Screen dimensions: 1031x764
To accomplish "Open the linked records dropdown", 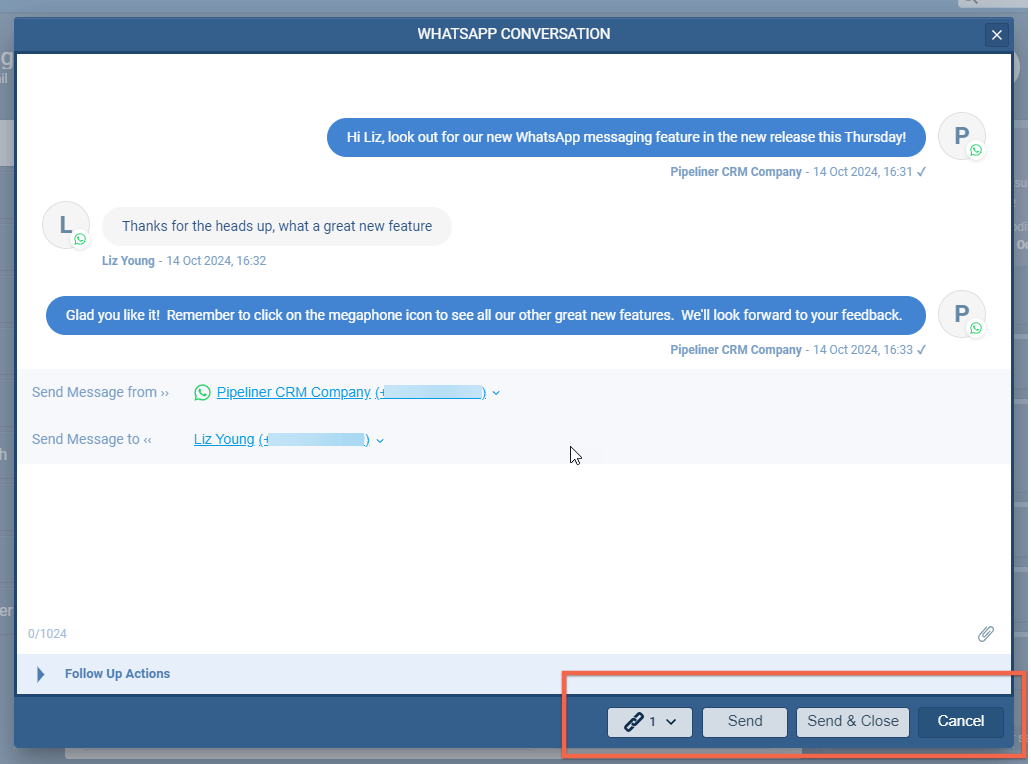I will coord(650,722).
